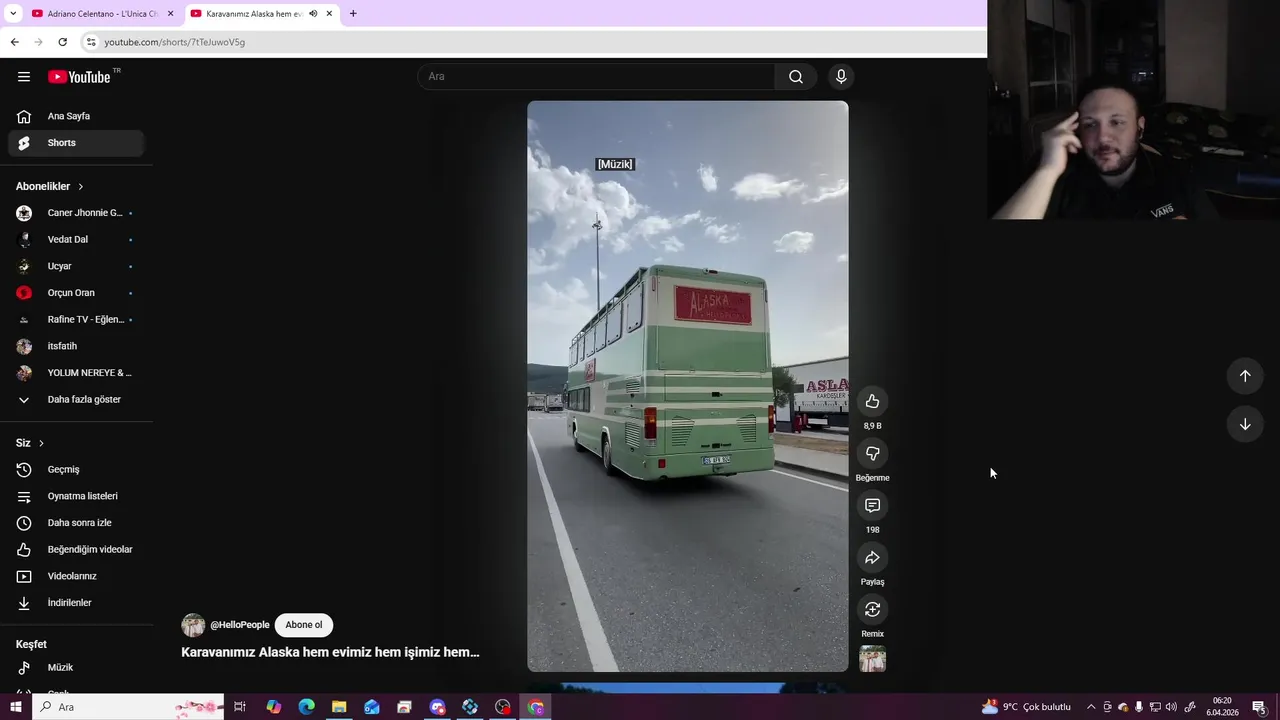Viewport: 1280px width, 720px height.
Task: Open @HelloPeople channel name
Action: click(240, 625)
